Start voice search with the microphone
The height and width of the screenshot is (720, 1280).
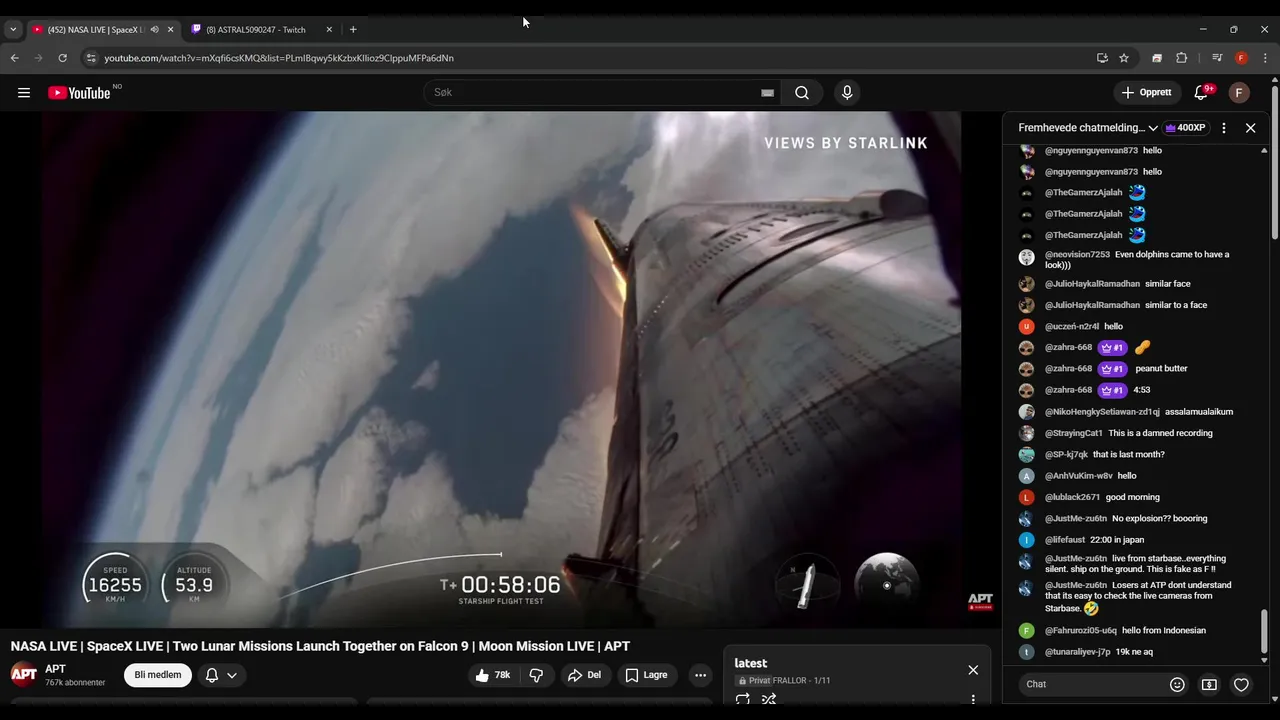tap(847, 93)
